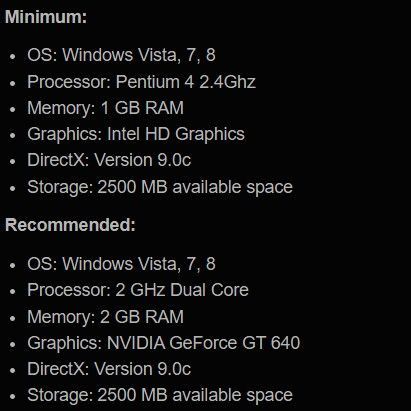Select the minimum OS Windows Vista line

[121, 55]
